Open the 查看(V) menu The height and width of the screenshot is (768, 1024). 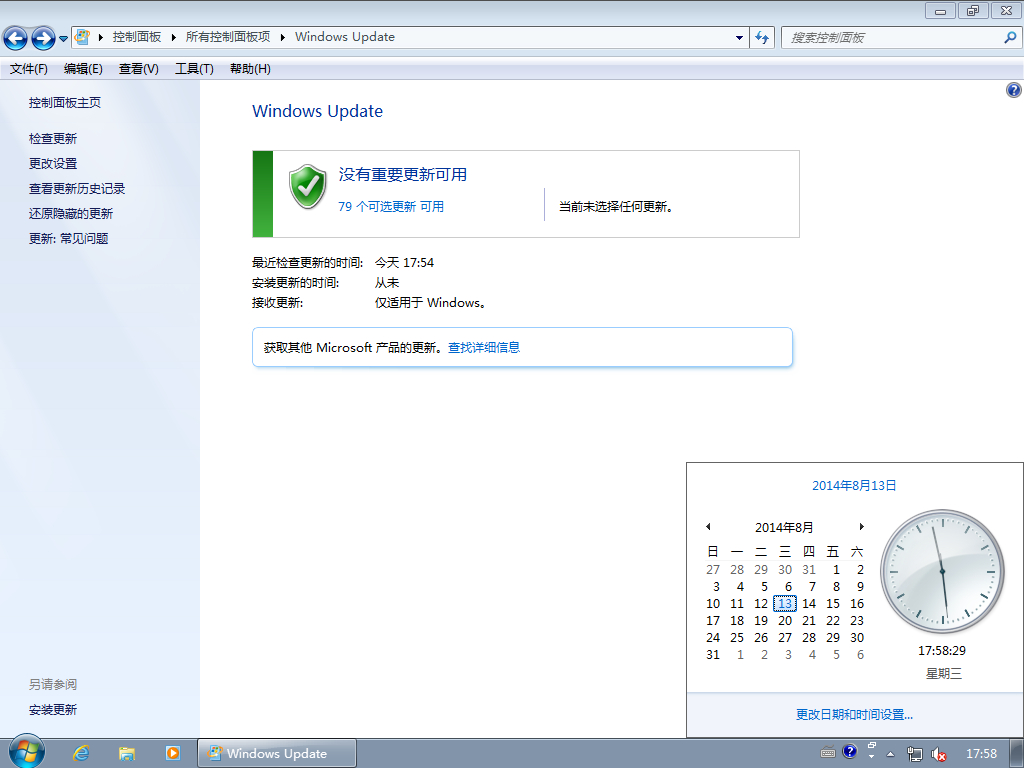[x=138, y=69]
